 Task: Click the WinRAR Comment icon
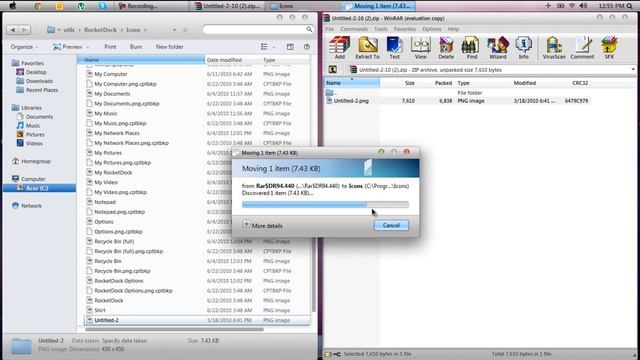(582, 47)
